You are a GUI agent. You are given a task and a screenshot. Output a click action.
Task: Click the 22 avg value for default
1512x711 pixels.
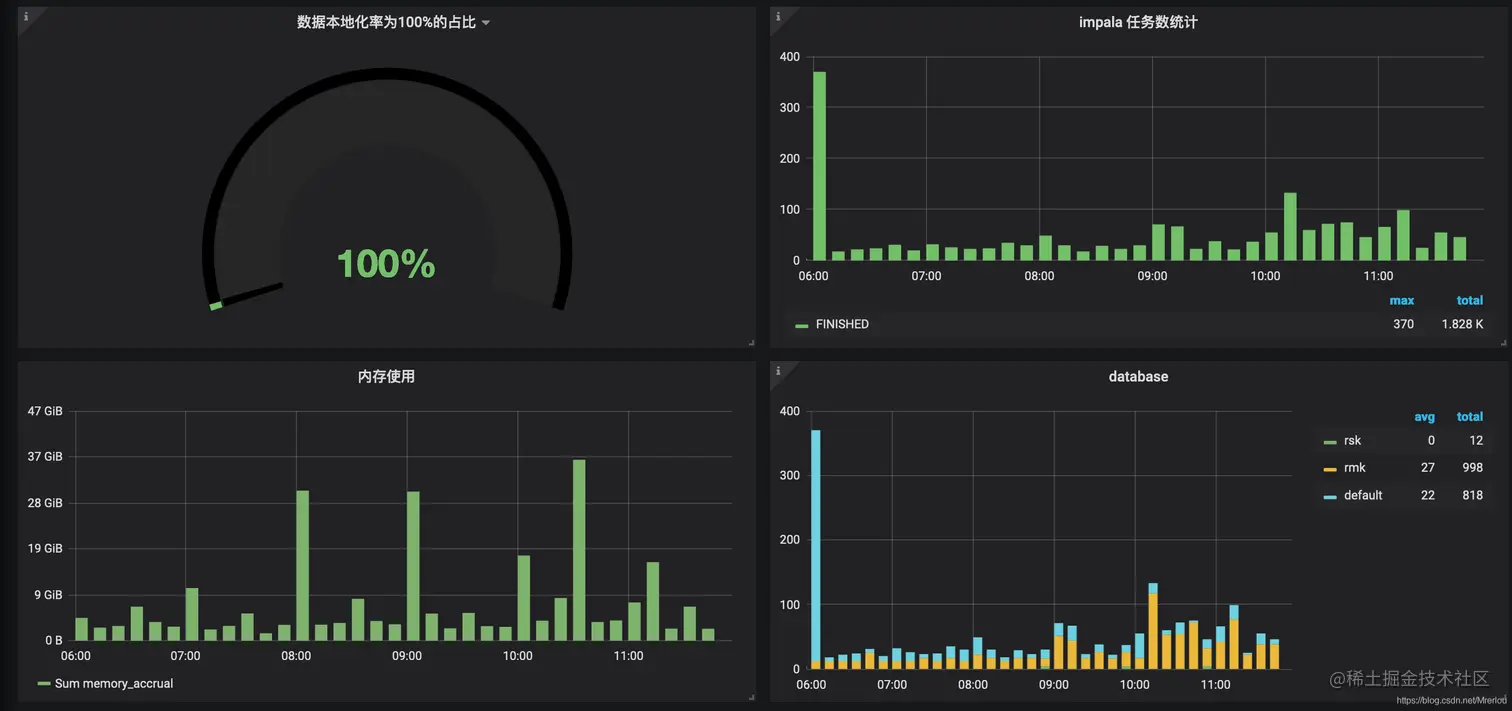click(x=1428, y=495)
